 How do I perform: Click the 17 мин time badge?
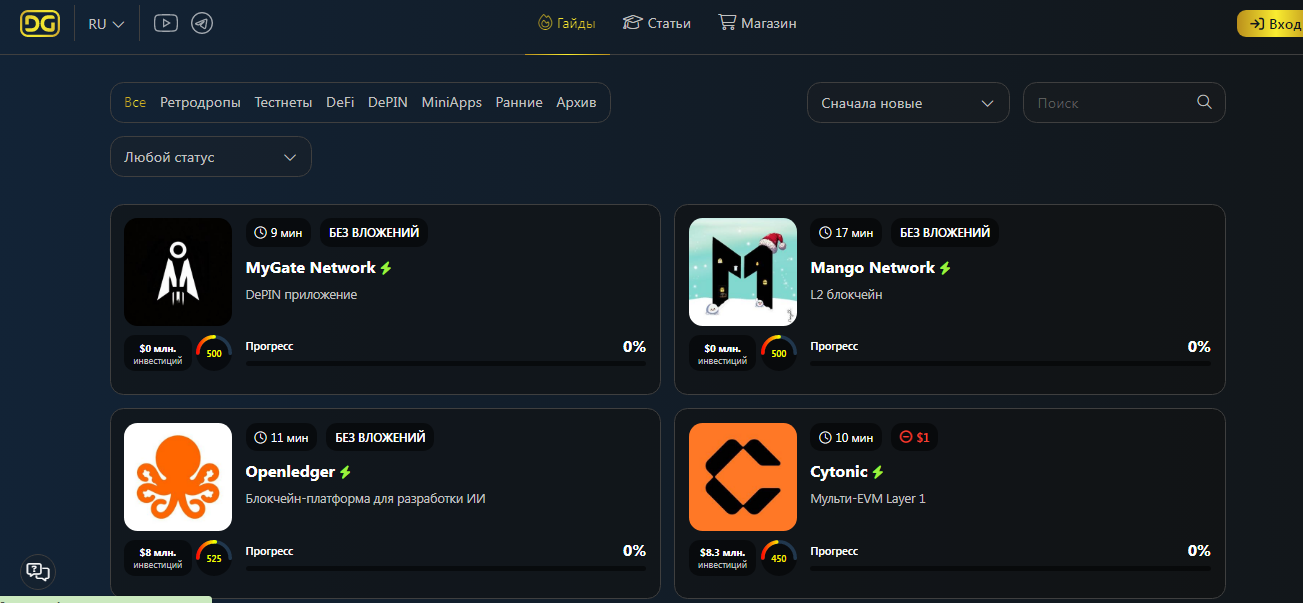click(846, 233)
